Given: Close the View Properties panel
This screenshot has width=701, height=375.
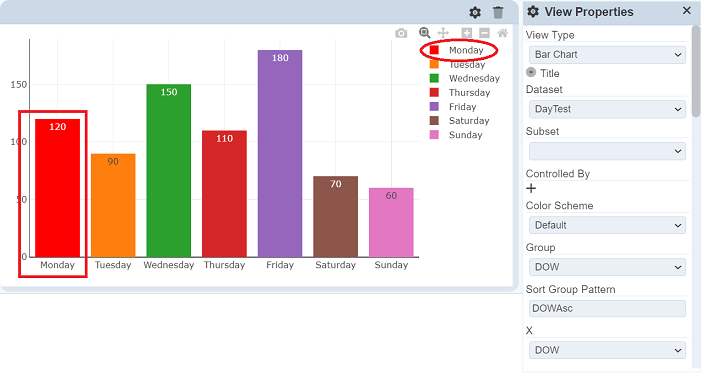Looking at the screenshot, I should pos(687,11).
